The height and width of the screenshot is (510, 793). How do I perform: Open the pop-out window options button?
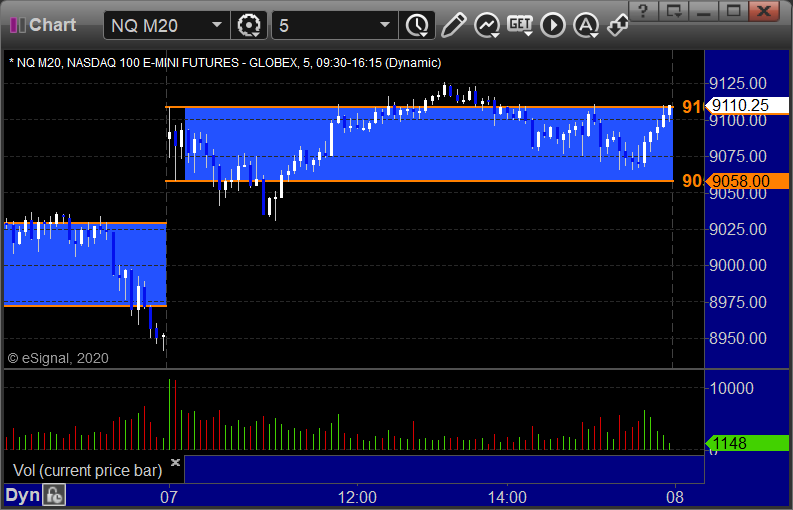pyautogui.click(x=674, y=10)
